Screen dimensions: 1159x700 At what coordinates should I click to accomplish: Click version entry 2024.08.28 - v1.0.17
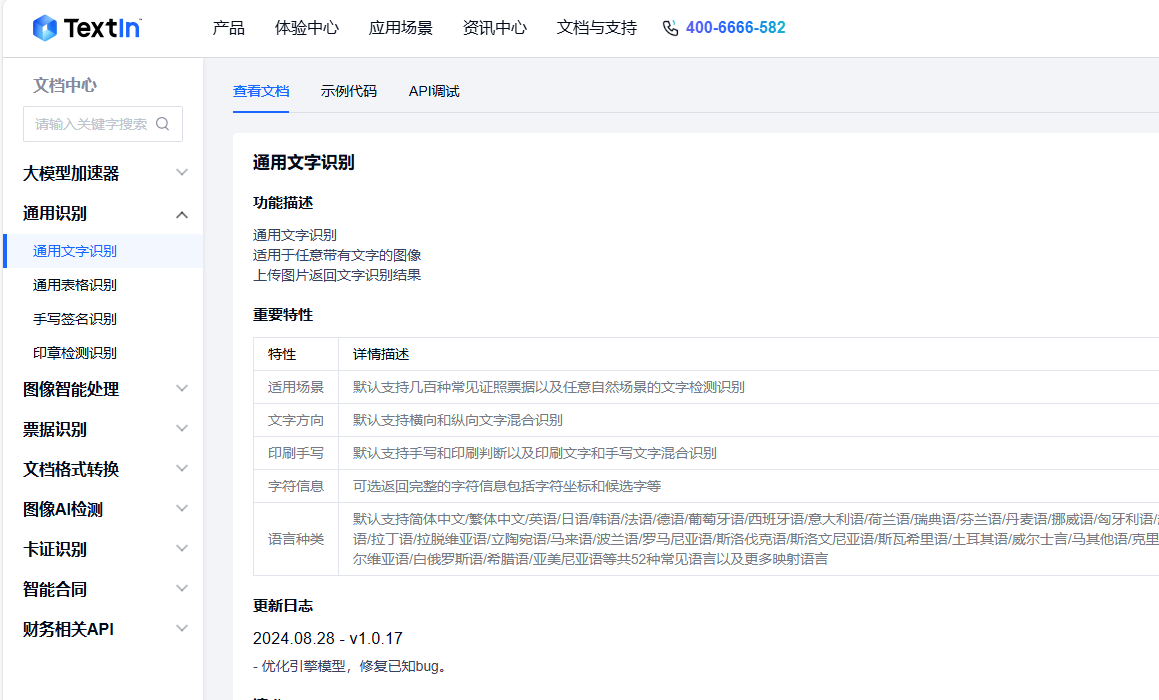point(327,638)
